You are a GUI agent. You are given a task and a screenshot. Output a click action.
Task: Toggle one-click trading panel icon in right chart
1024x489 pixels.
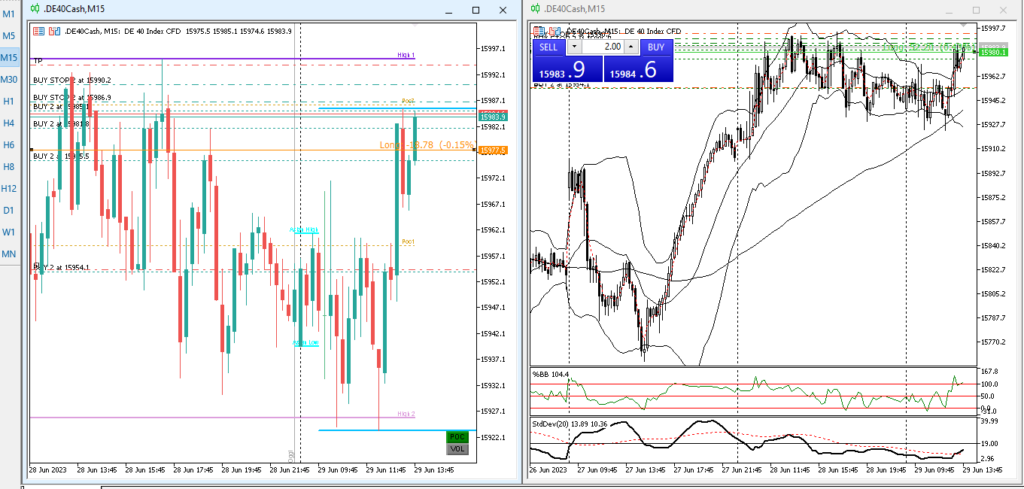coord(539,31)
